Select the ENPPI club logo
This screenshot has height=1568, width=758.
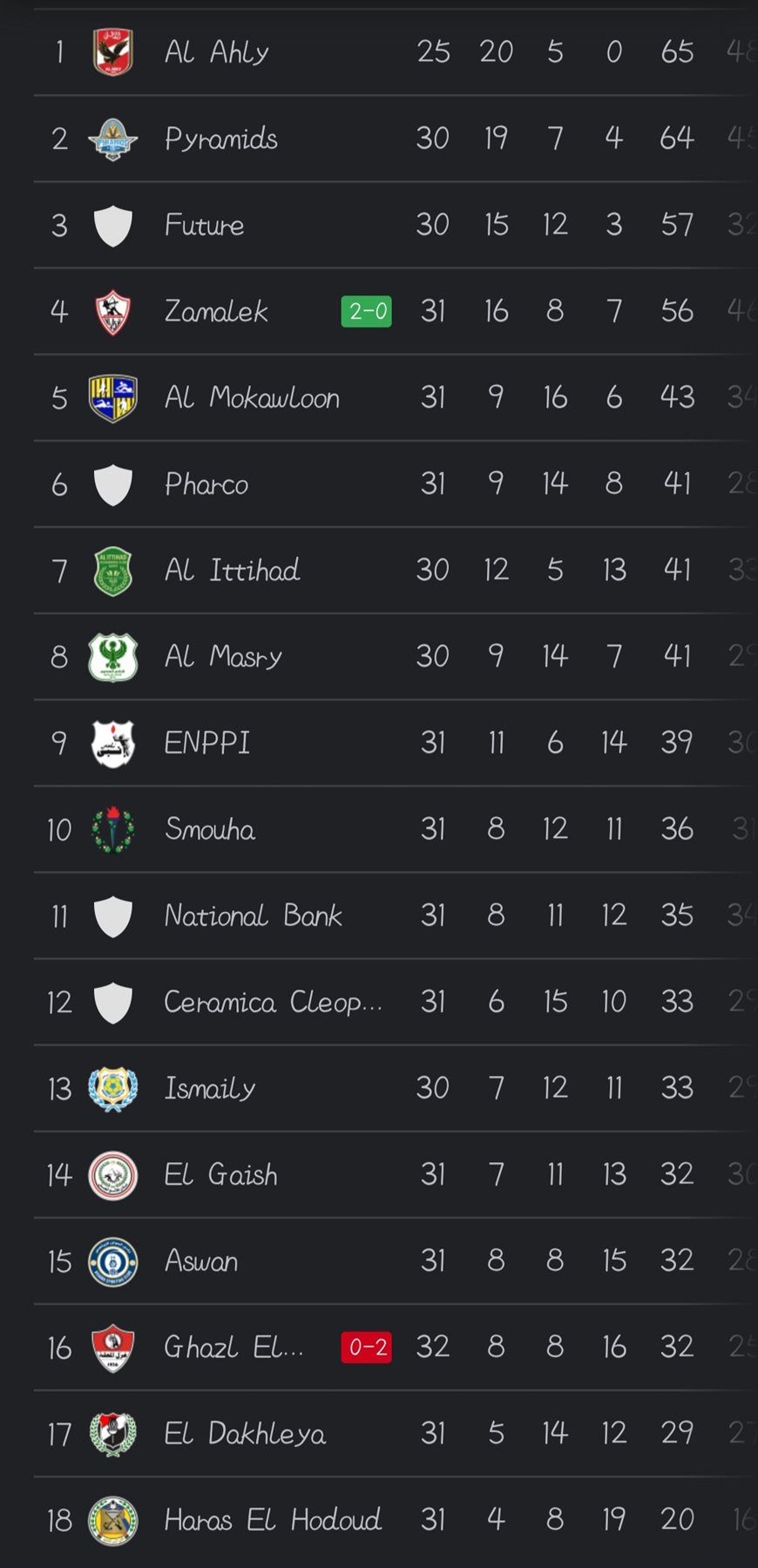click(113, 743)
